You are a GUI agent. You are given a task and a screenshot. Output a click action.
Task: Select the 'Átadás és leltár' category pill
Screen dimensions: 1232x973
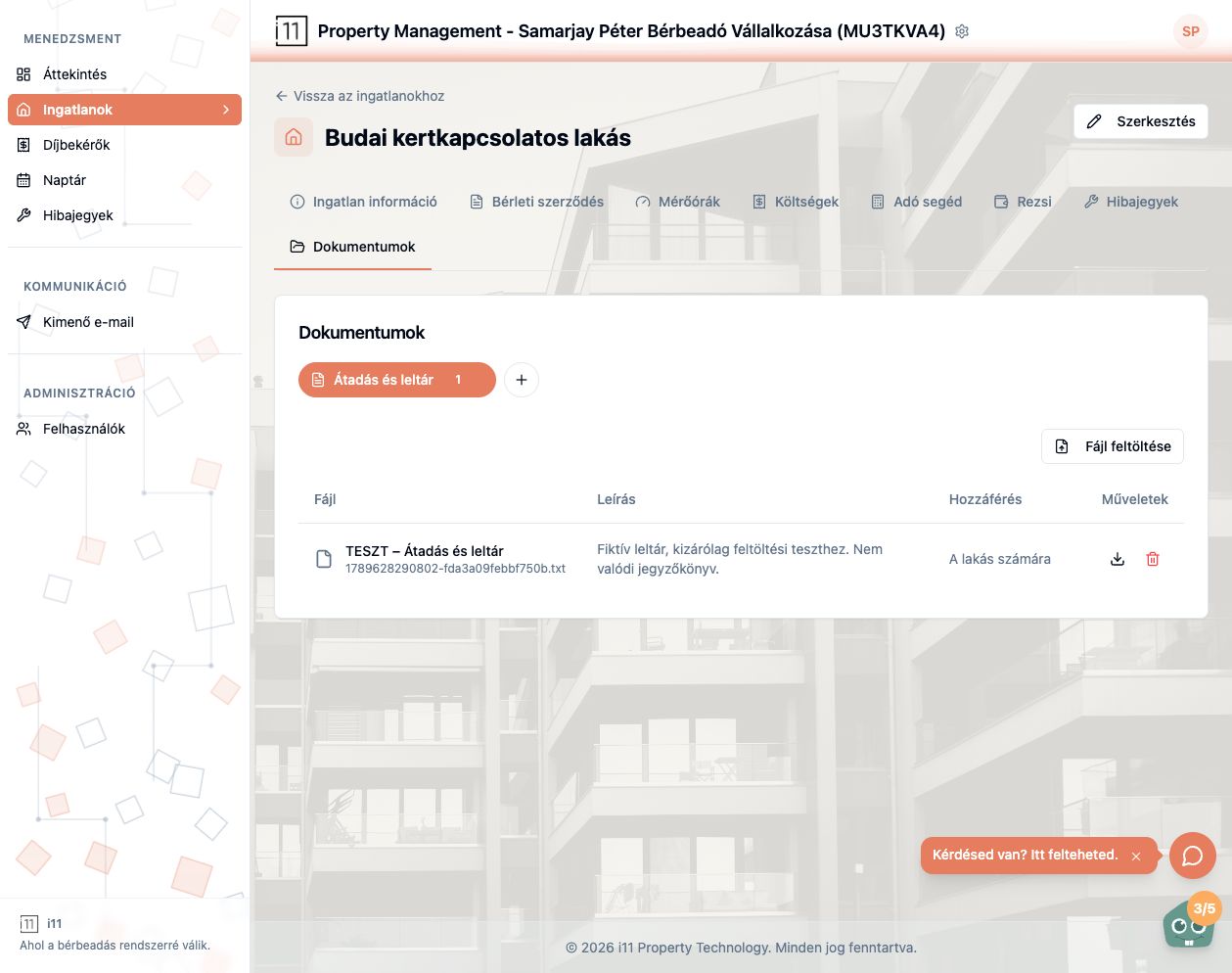(397, 380)
